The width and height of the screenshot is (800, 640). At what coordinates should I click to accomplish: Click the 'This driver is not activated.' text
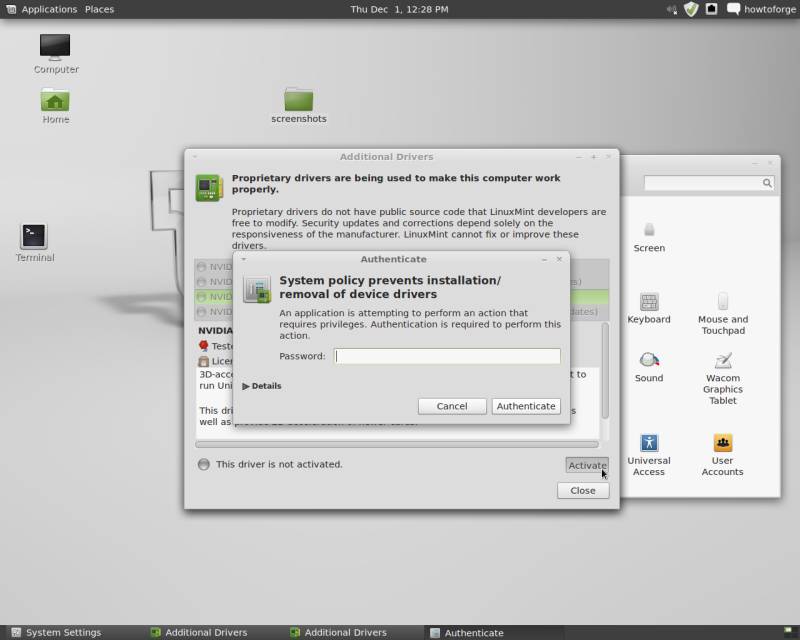pyautogui.click(x=279, y=464)
